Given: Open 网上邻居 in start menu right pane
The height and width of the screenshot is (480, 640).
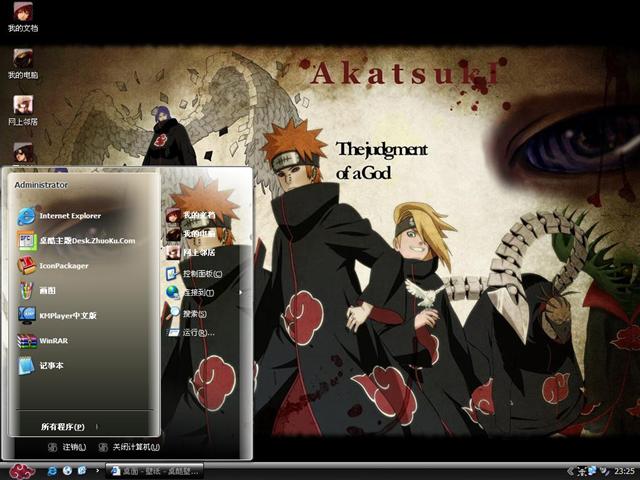Looking at the screenshot, I should tap(191, 253).
